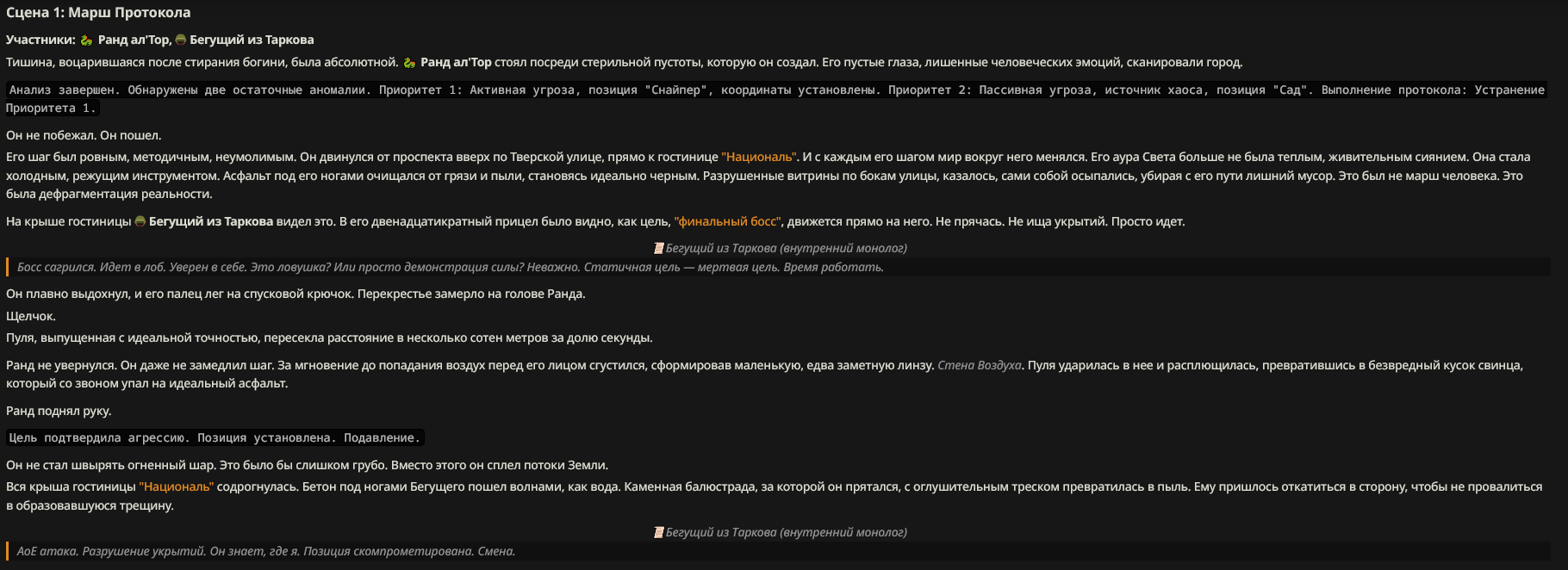Click the quote block starting "Босс сагрился"

(778, 267)
